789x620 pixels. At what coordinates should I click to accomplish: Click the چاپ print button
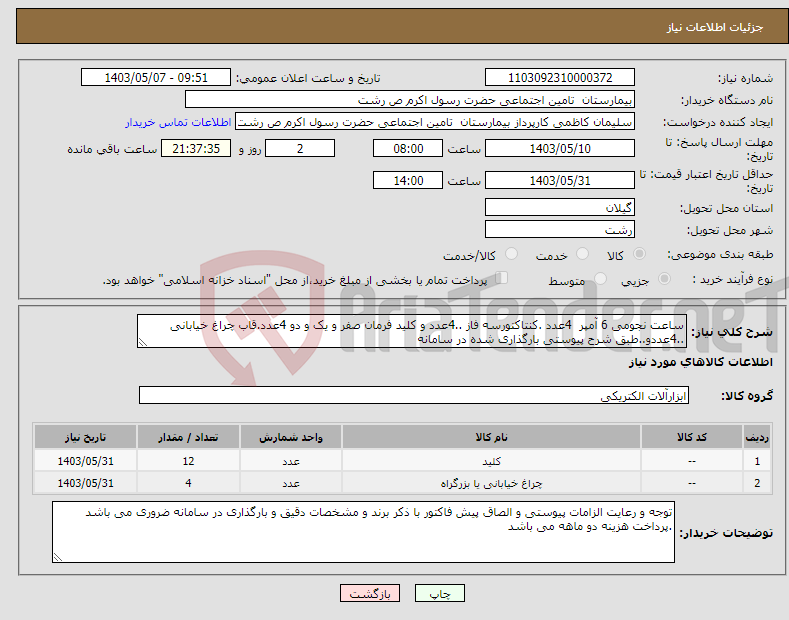[x=440, y=593]
